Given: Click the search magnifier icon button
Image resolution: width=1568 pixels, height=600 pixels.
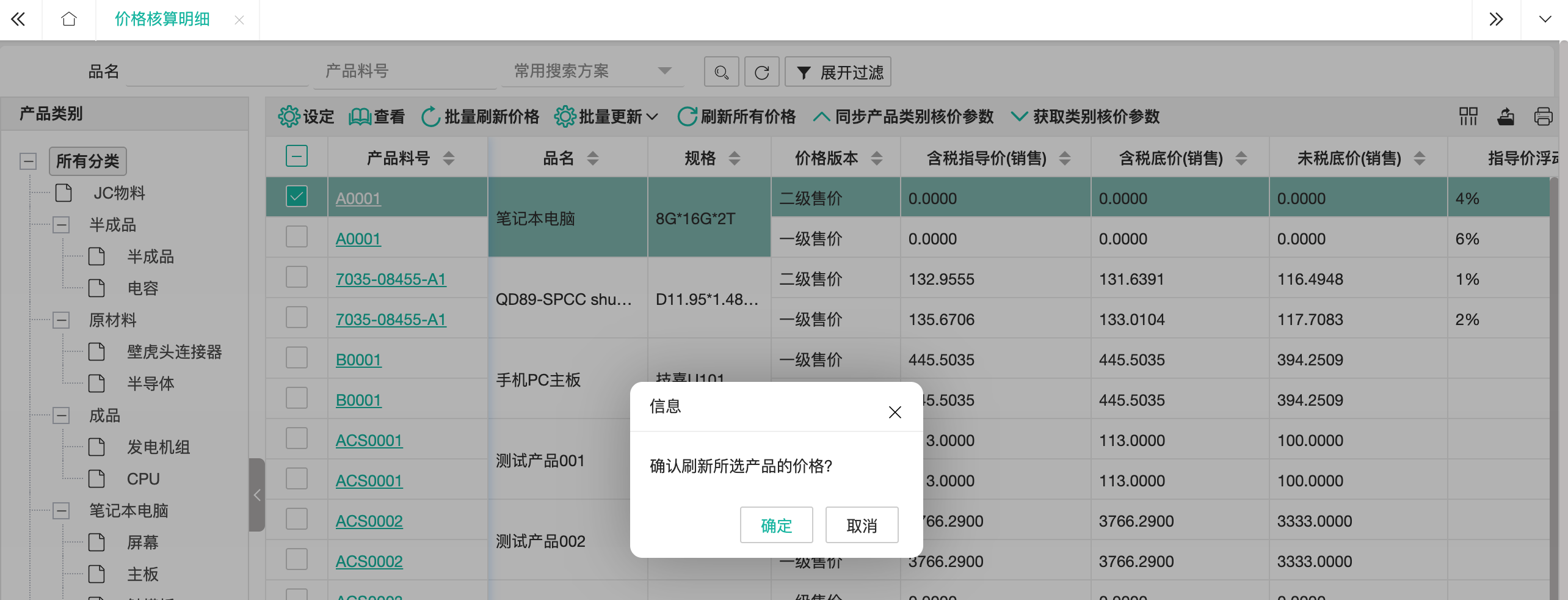Looking at the screenshot, I should [x=721, y=73].
